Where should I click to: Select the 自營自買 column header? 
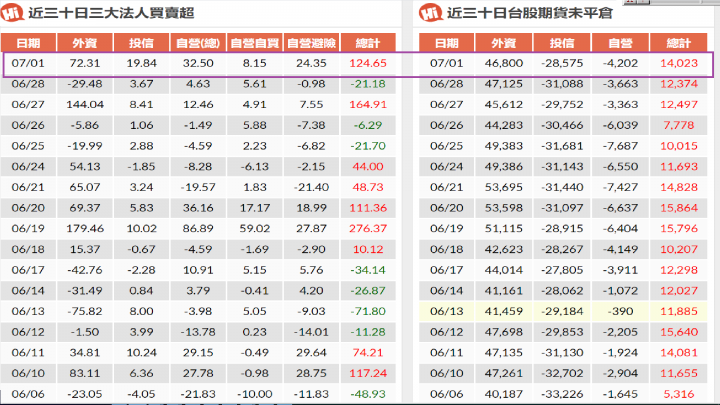(x=254, y=43)
